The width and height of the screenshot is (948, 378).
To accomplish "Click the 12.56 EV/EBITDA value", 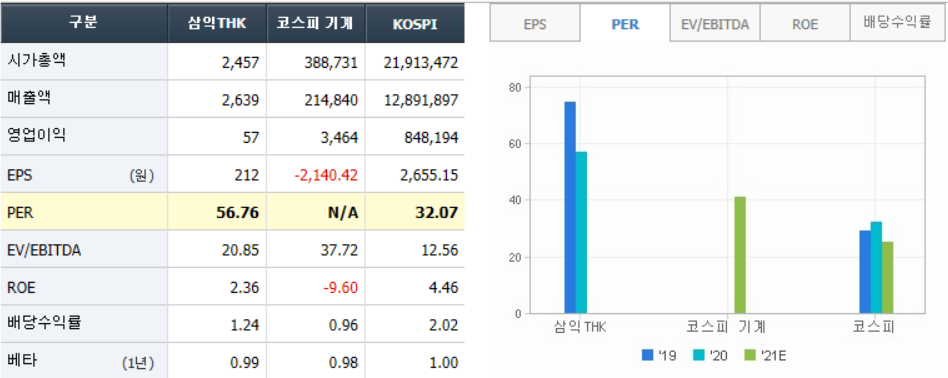I will coord(441,250).
